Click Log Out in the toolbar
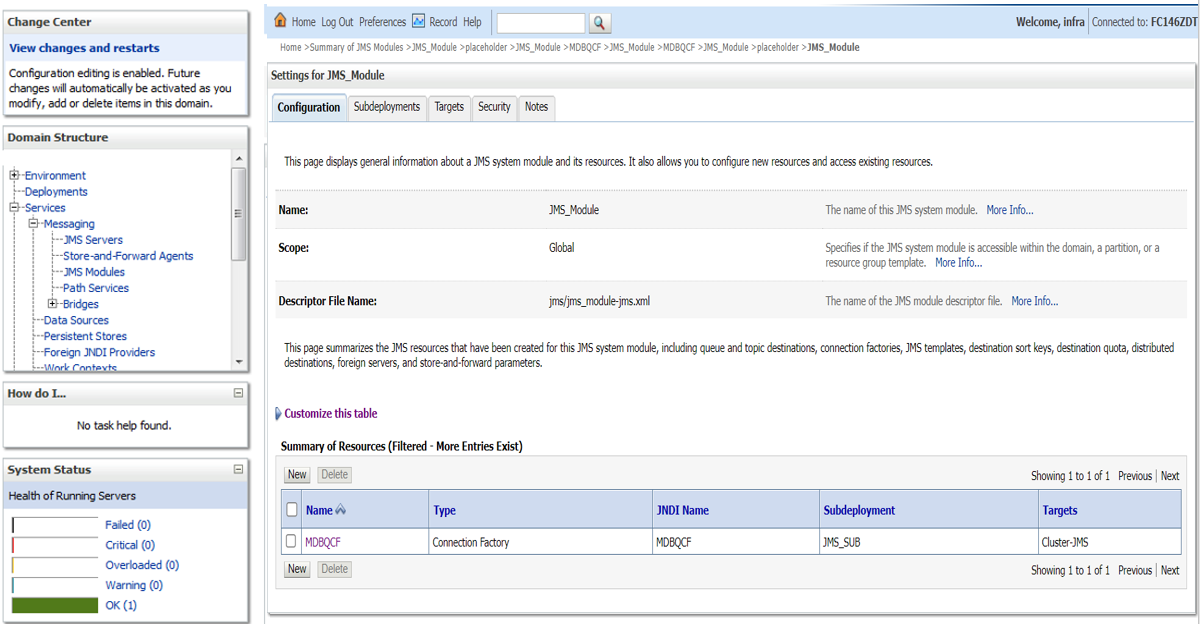This screenshot has width=1200, height=624. (337, 22)
